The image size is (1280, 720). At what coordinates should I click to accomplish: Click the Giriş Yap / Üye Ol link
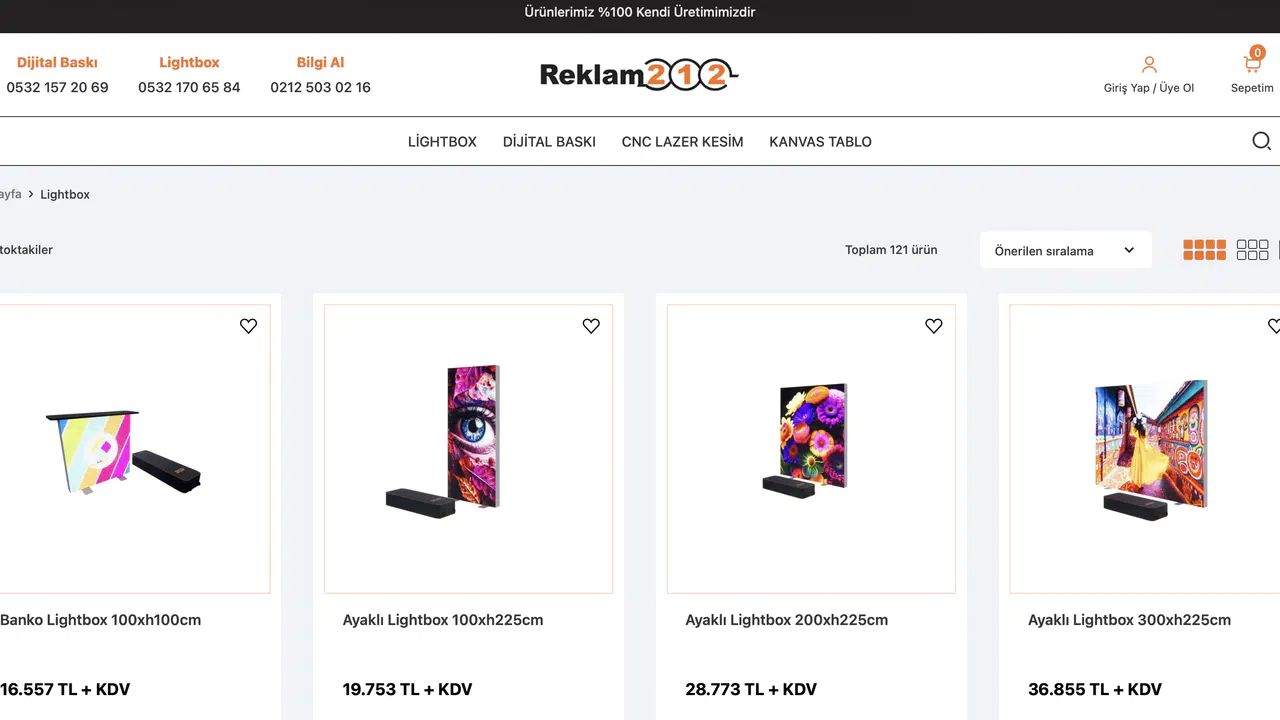tap(1149, 88)
